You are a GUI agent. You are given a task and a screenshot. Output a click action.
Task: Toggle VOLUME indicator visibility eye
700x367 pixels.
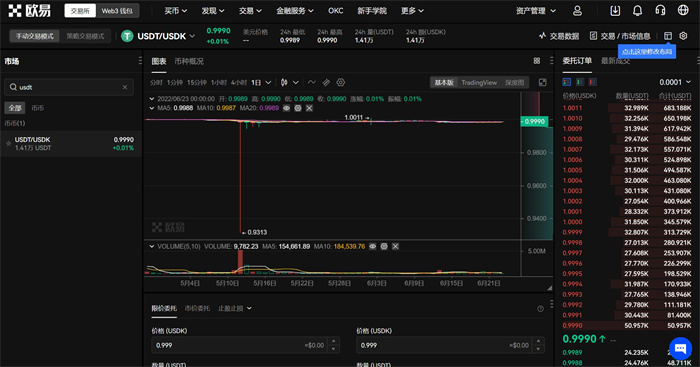pyautogui.click(x=372, y=246)
